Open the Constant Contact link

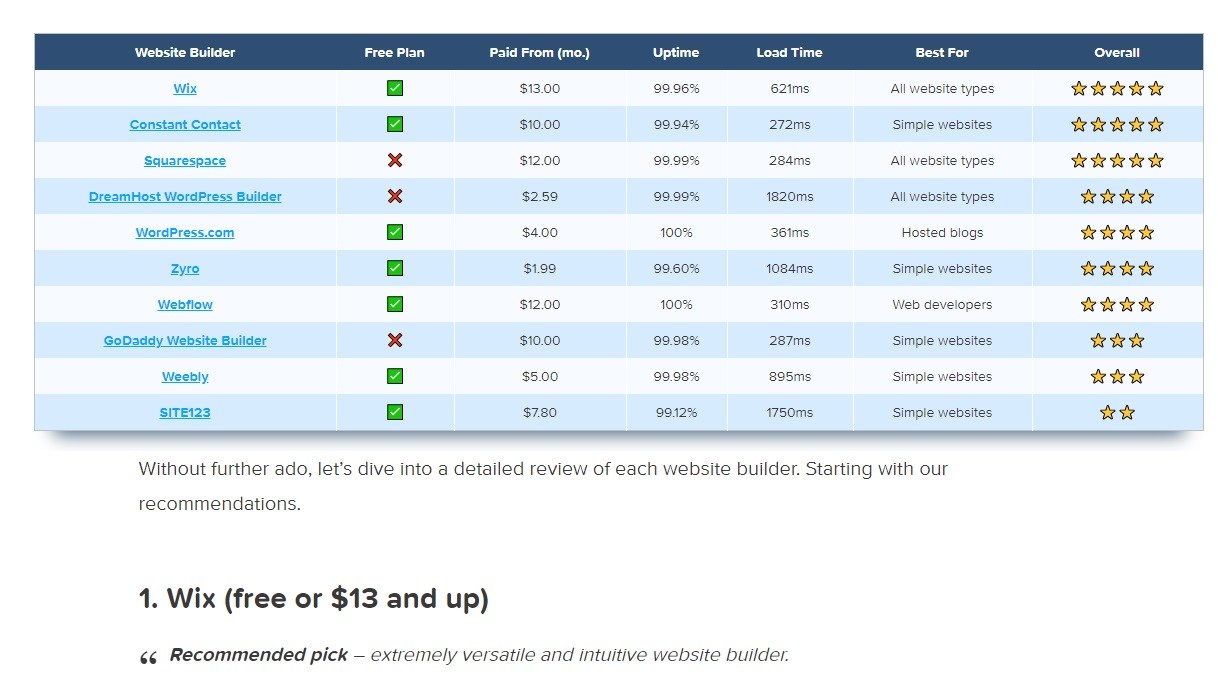click(x=185, y=125)
